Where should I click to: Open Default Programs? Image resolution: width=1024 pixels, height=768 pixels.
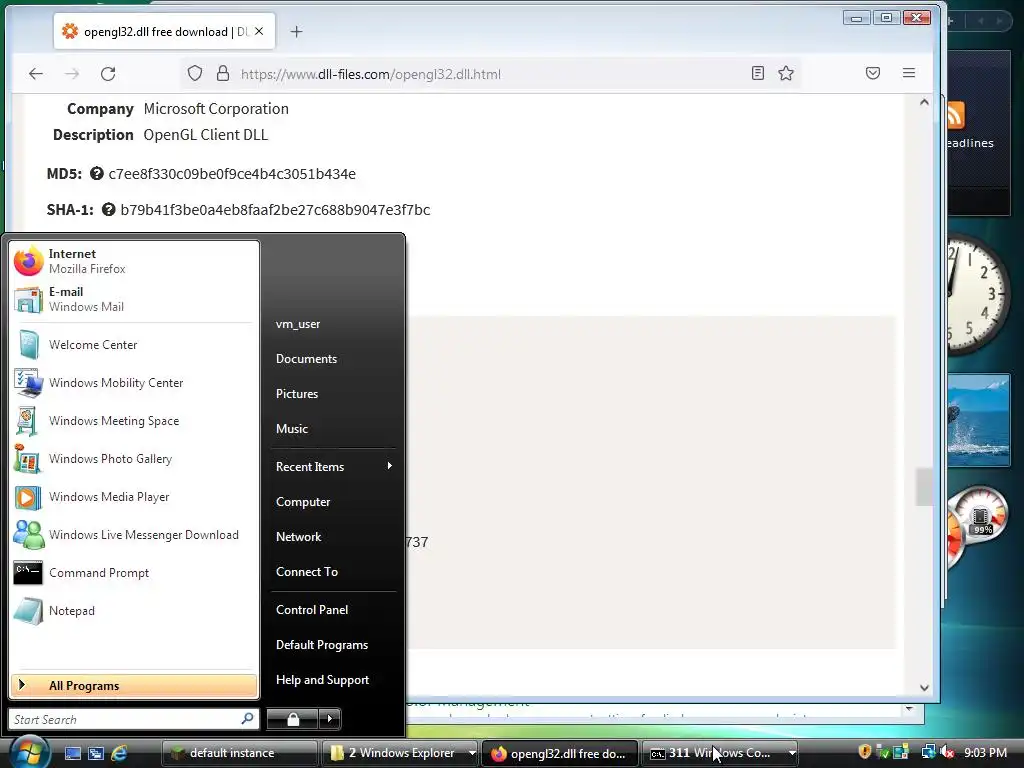pyautogui.click(x=322, y=645)
